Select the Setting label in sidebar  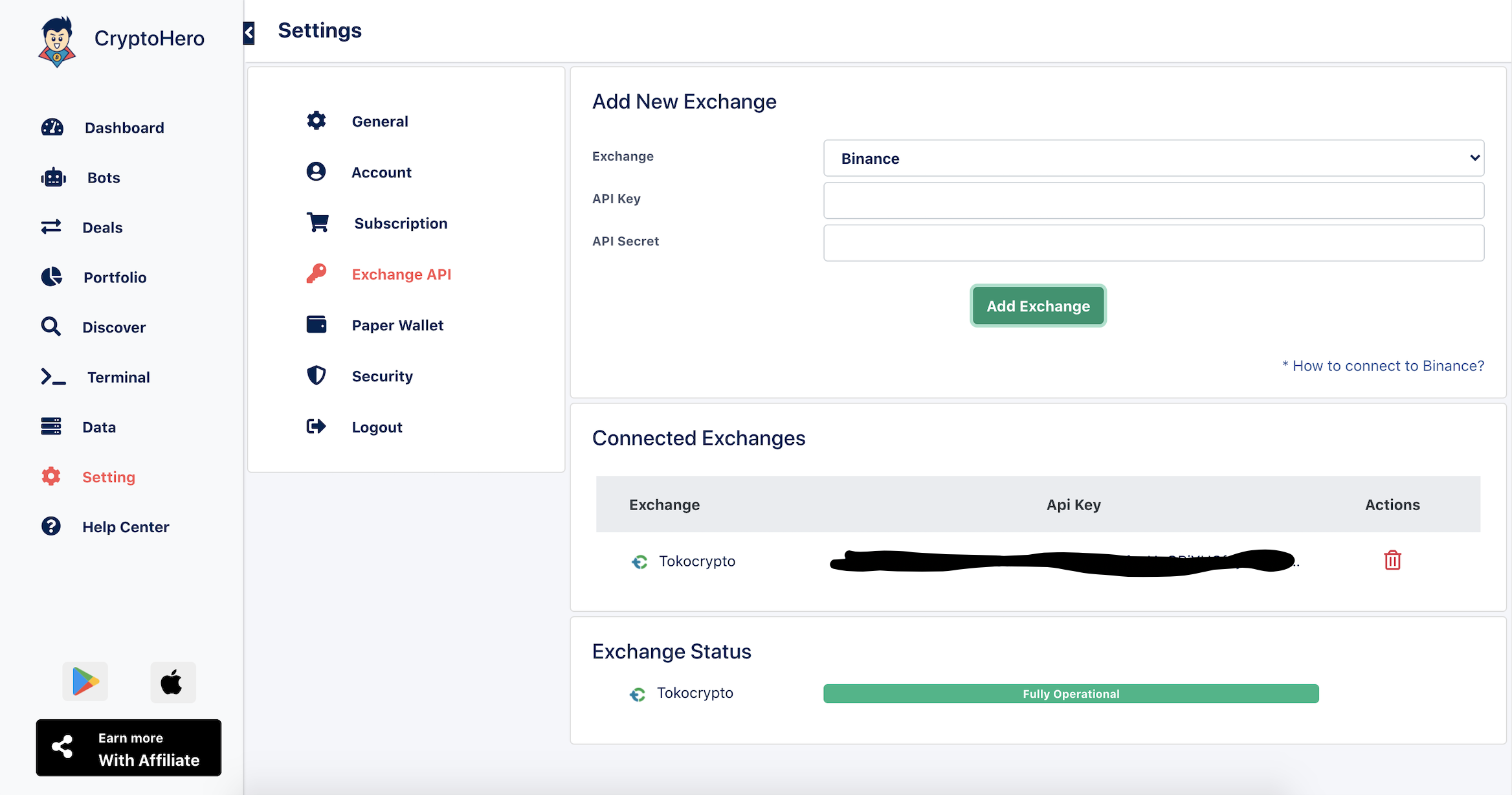109,476
